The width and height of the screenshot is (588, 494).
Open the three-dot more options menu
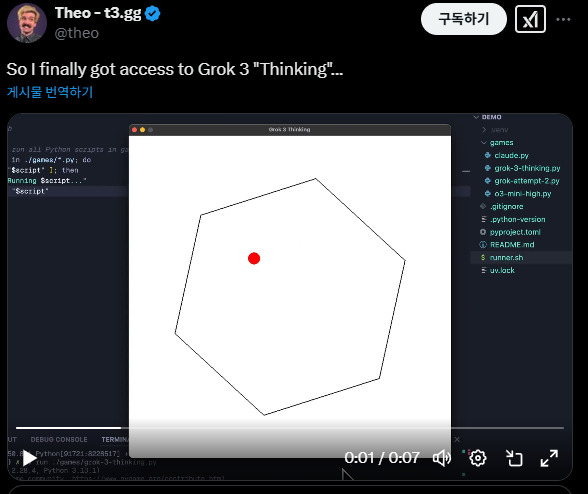coord(563,19)
